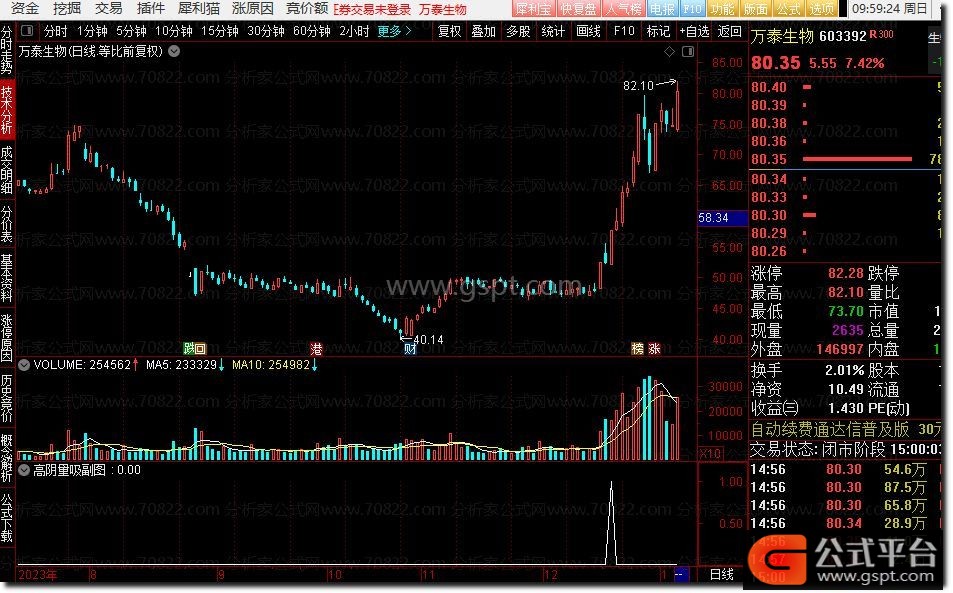
Task: Expand the VOLUME indicator dropdown
Action: coord(24,365)
